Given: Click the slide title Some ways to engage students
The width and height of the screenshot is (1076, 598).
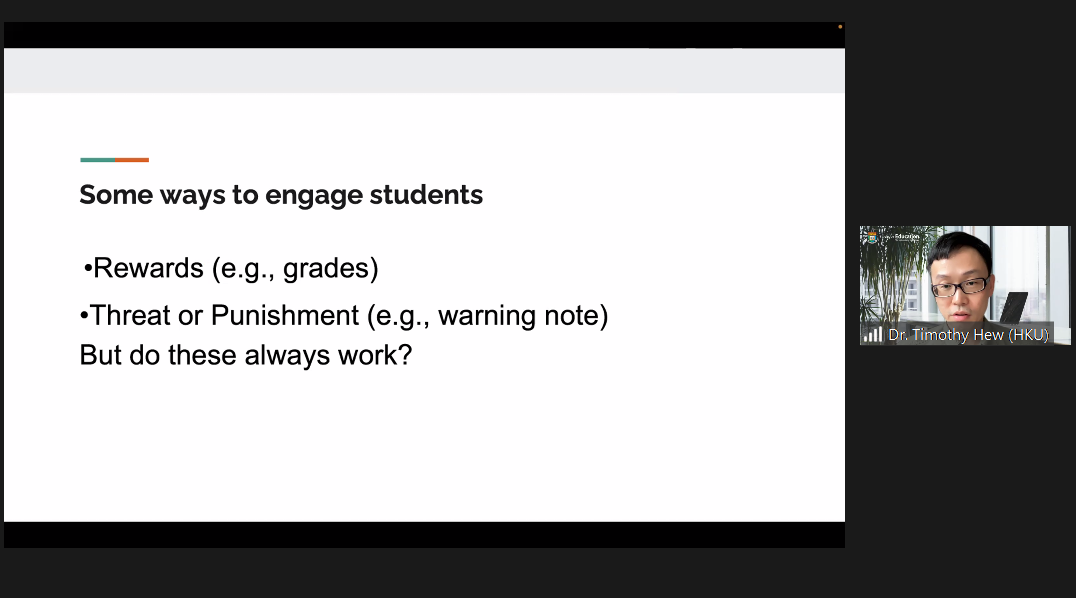Looking at the screenshot, I should pos(281,195).
